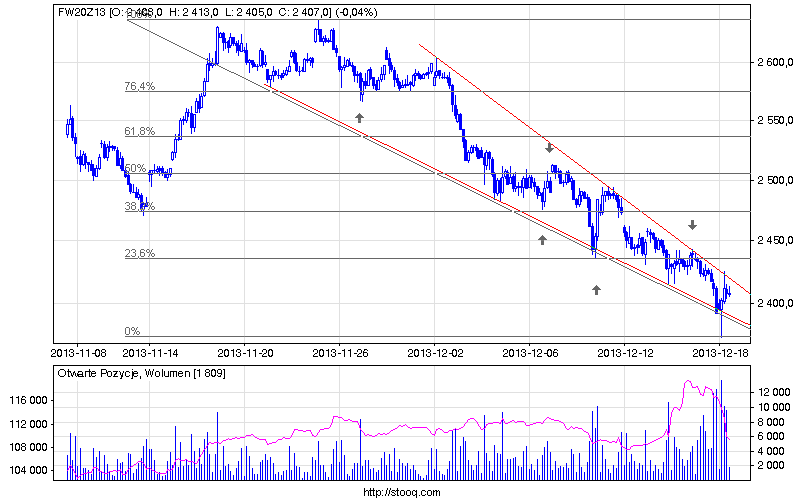The width and height of the screenshot is (800, 500).
Task: Open the http://stooq.com link
Action: click(x=402, y=492)
